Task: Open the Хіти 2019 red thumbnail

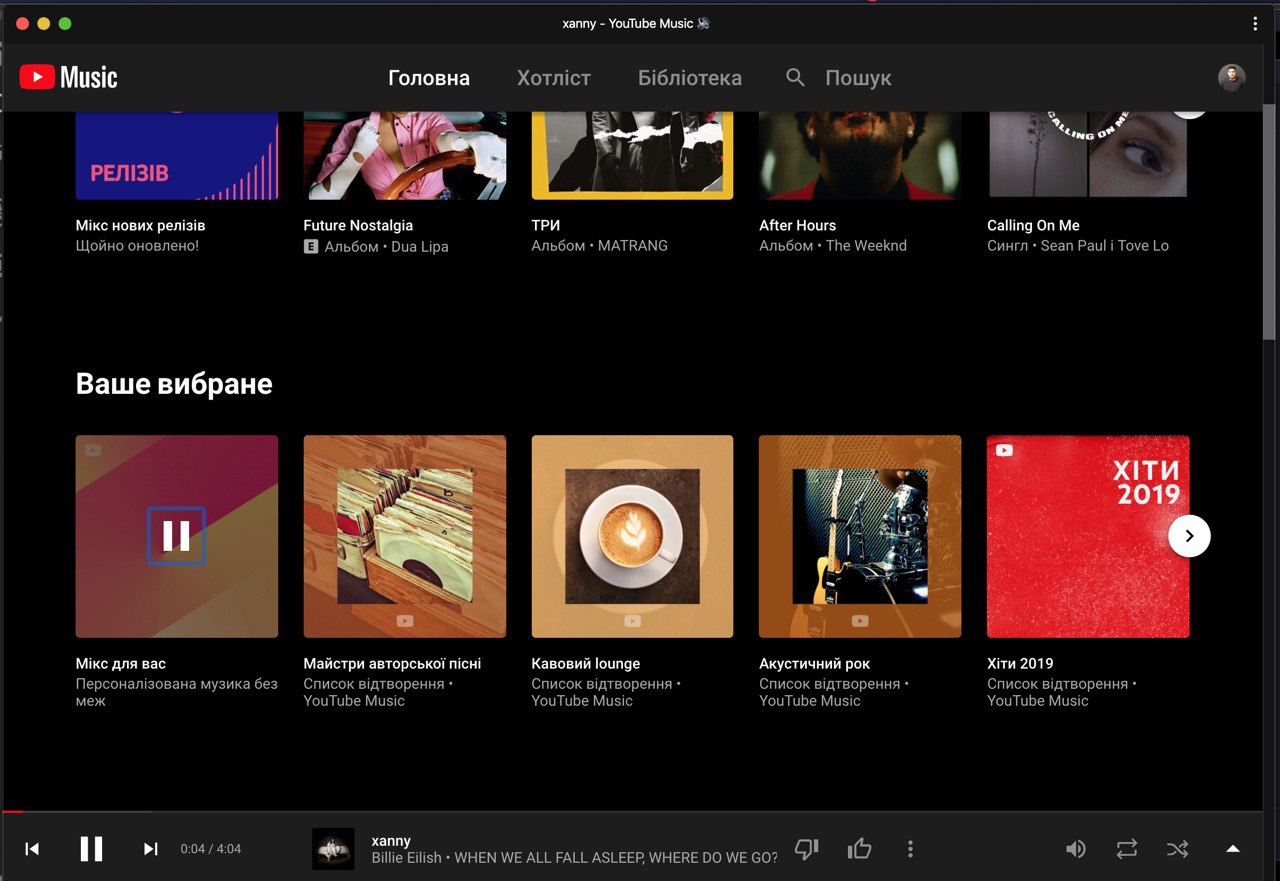Action: [1088, 536]
